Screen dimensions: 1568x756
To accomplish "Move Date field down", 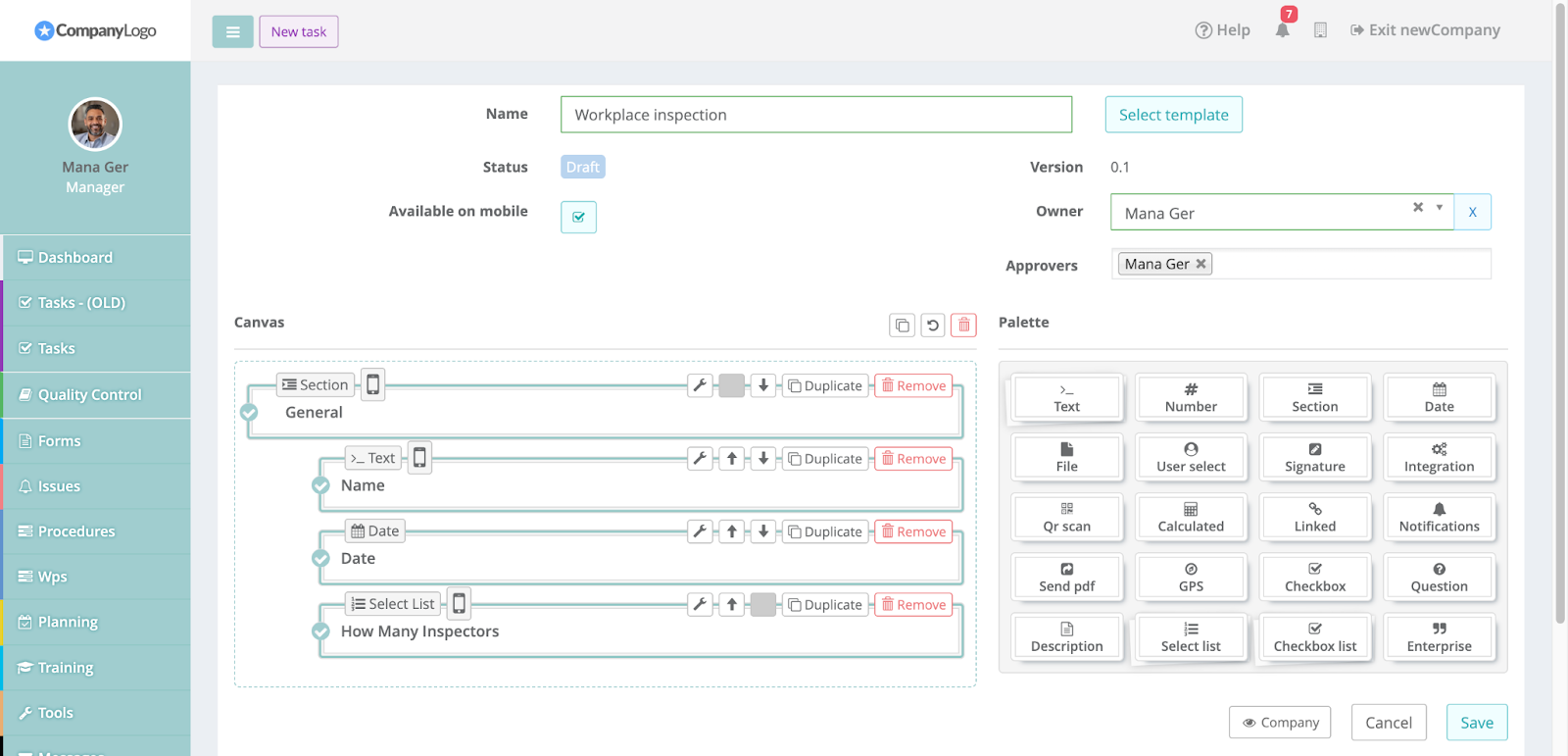I will pos(763,531).
